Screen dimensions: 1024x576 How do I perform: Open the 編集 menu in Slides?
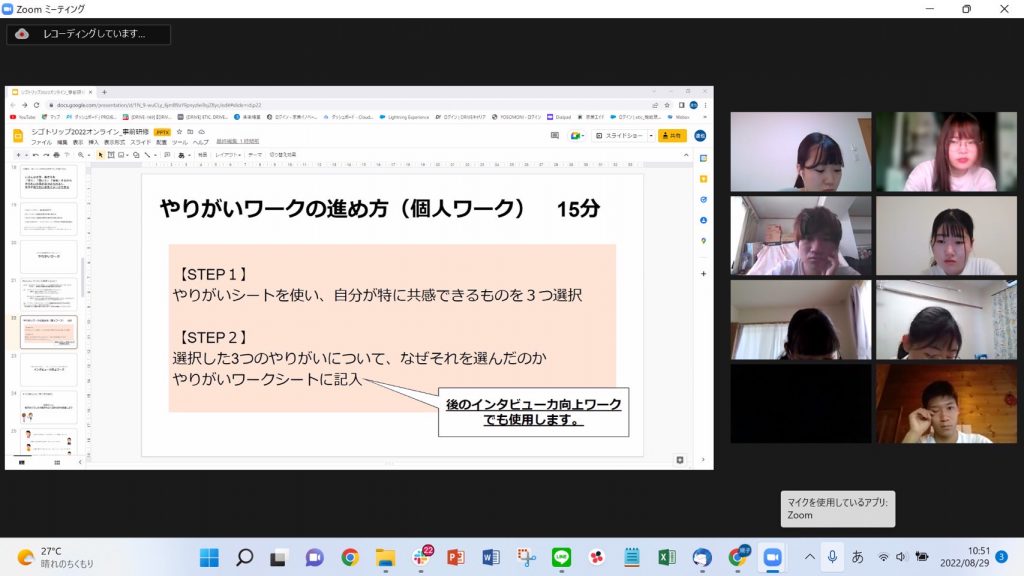(62, 142)
